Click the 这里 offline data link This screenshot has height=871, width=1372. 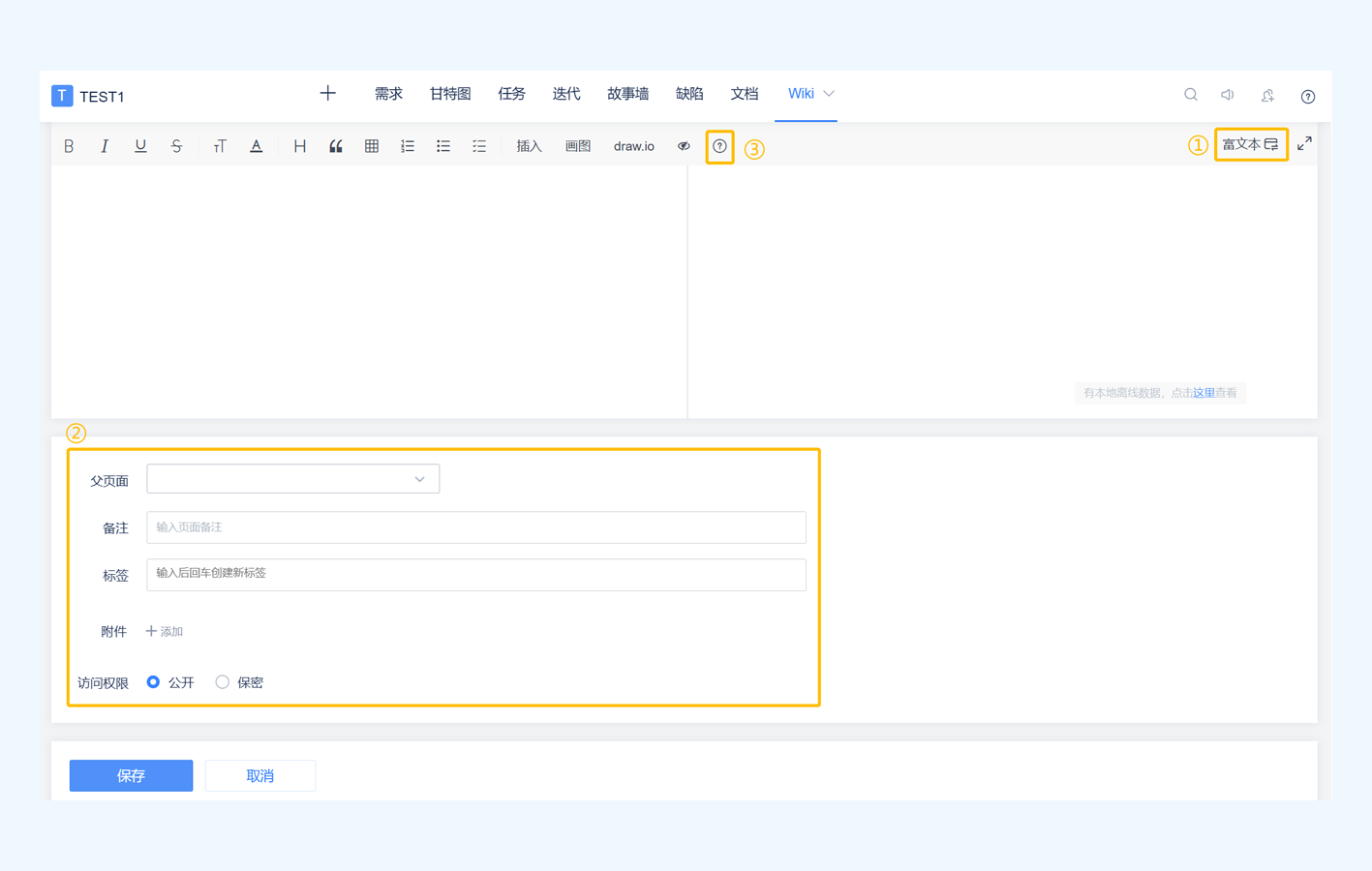(1204, 393)
